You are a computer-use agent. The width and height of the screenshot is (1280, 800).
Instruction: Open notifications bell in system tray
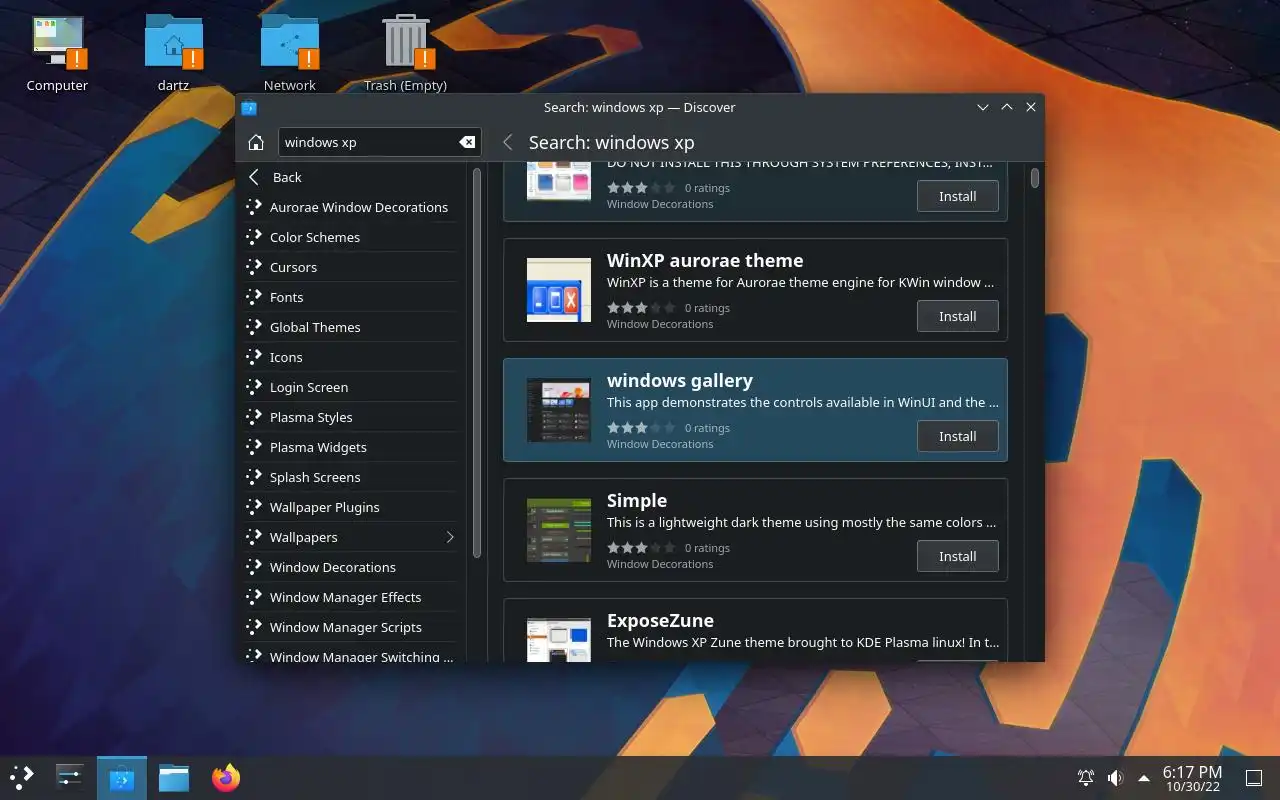[1085, 778]
